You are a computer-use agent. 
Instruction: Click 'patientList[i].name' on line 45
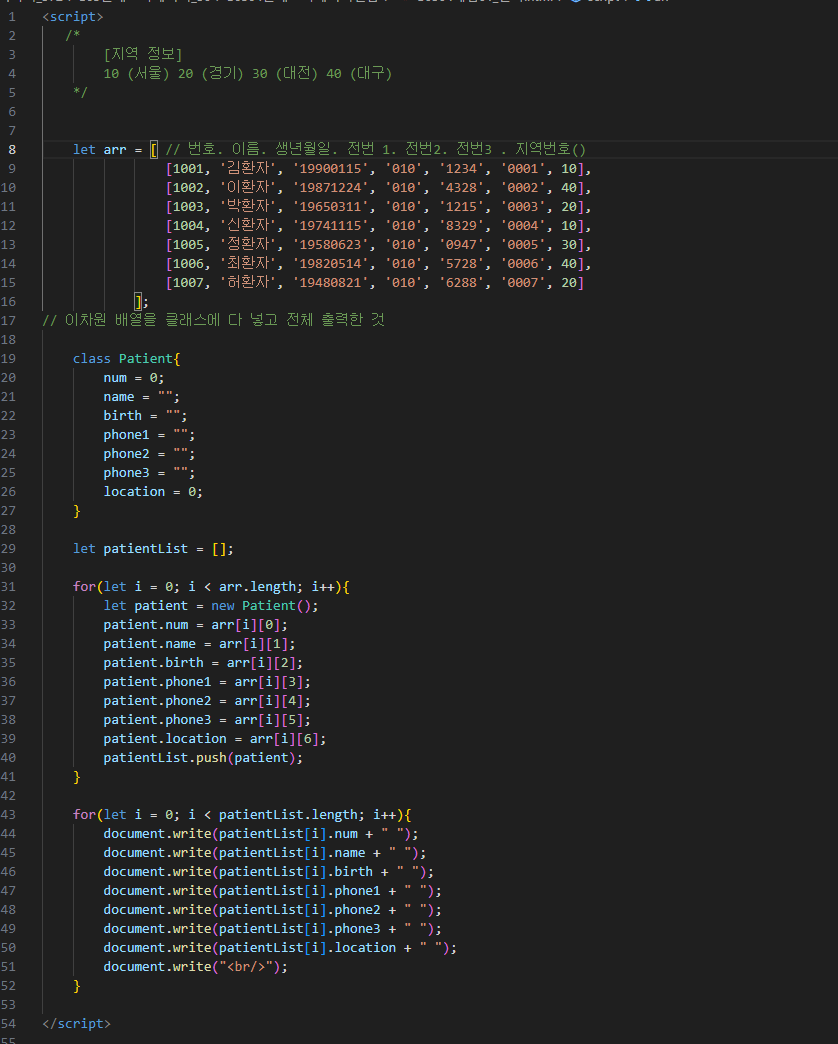[x=292, y=853]
